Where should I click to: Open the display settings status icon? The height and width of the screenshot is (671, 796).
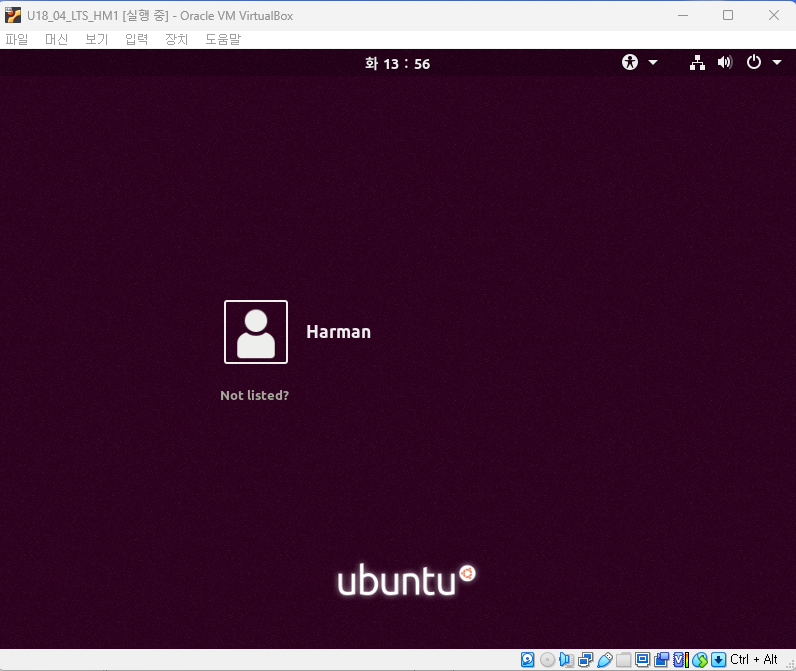pos(643,659)
